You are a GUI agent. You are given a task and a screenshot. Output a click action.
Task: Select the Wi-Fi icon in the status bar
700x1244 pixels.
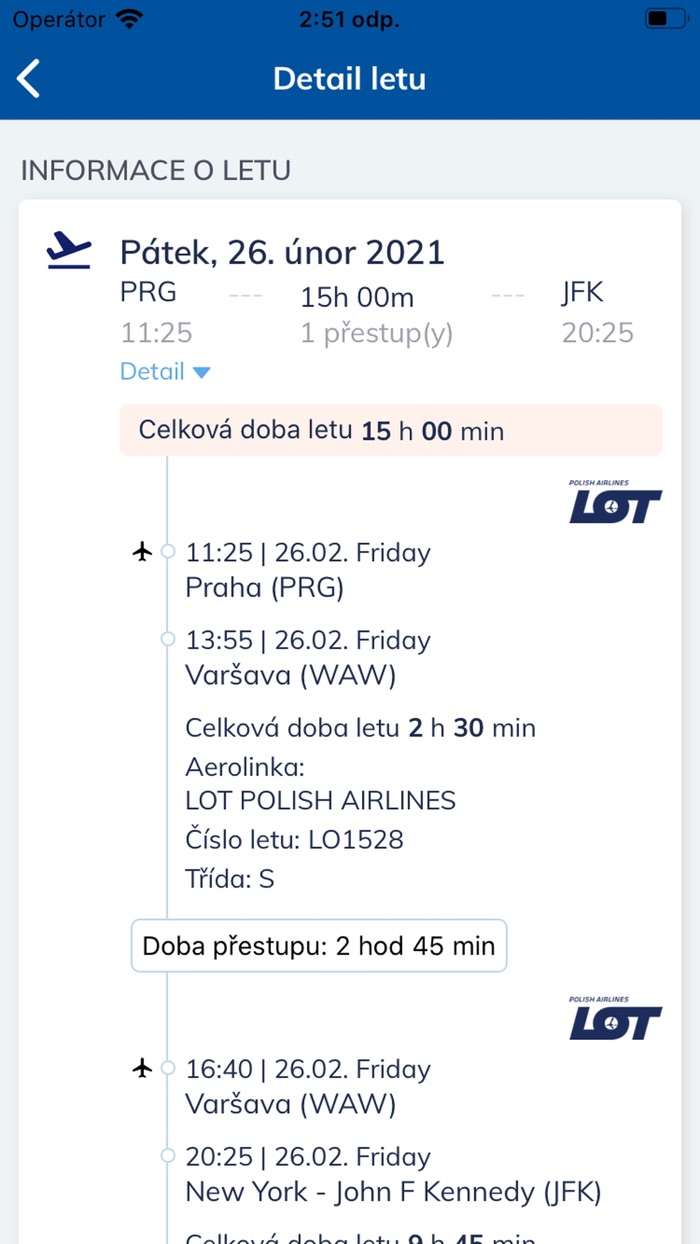pos(129,17)
